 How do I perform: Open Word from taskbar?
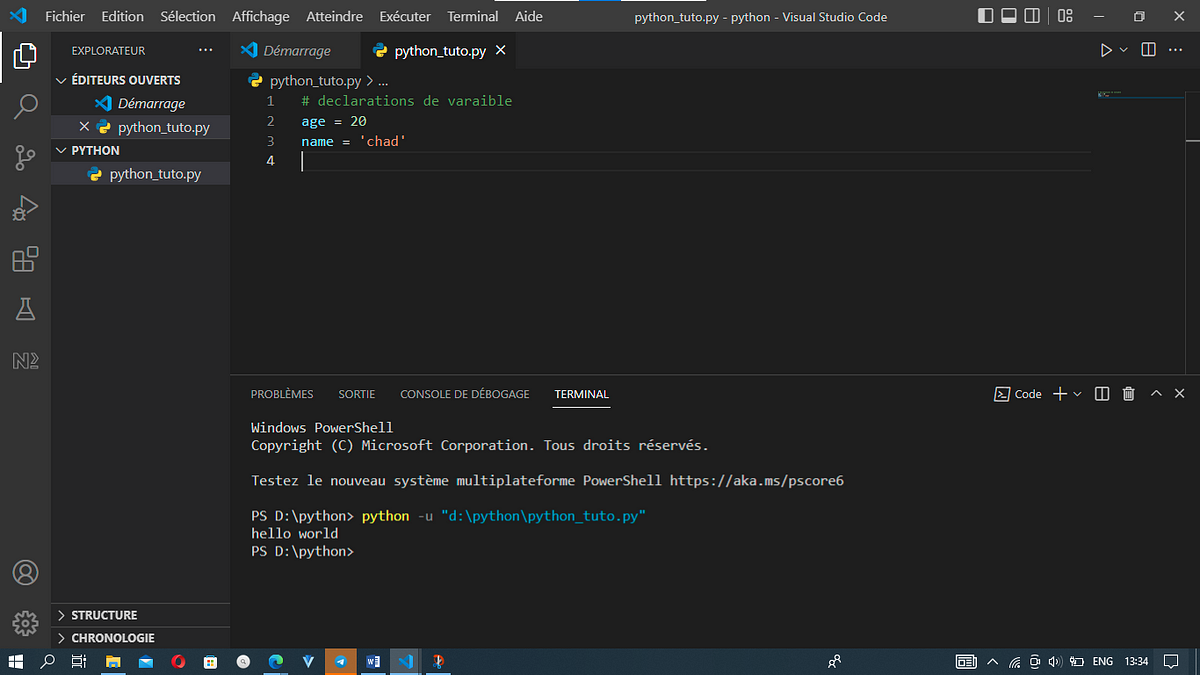[373, 661]
